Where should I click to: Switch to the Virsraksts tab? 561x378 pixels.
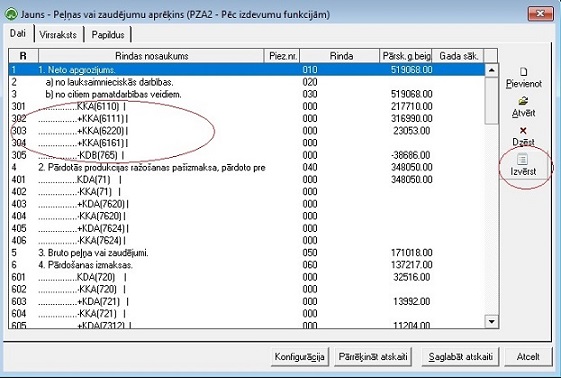[x=58, y=35]
